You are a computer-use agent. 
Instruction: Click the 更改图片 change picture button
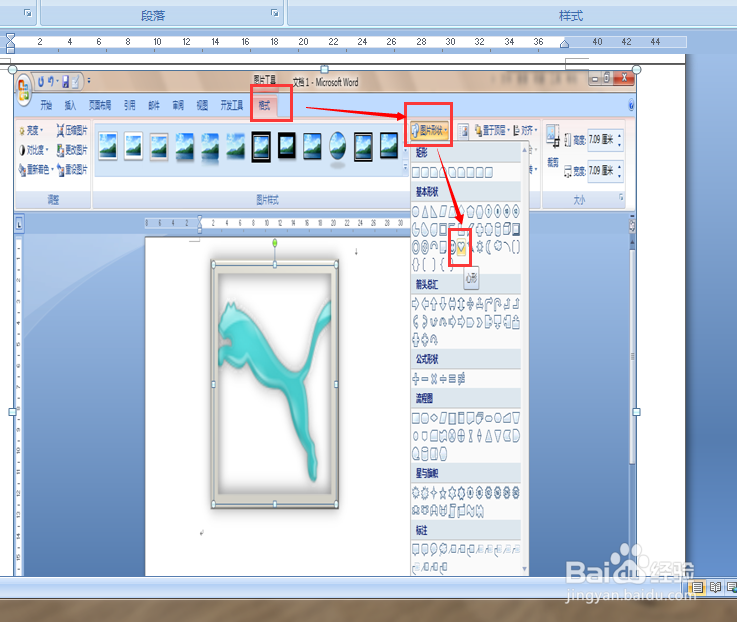(72, 150)
